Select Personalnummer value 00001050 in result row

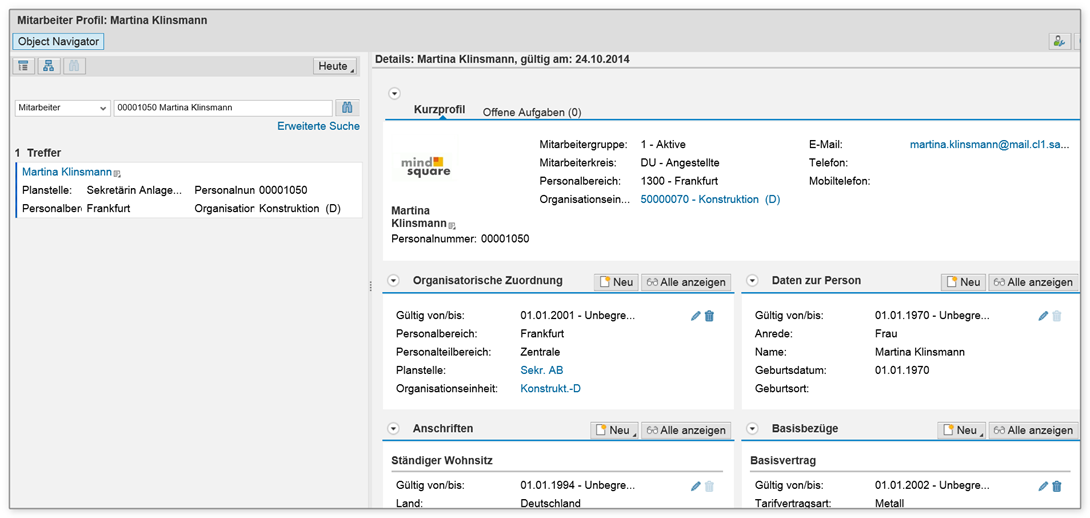[284, 190]
